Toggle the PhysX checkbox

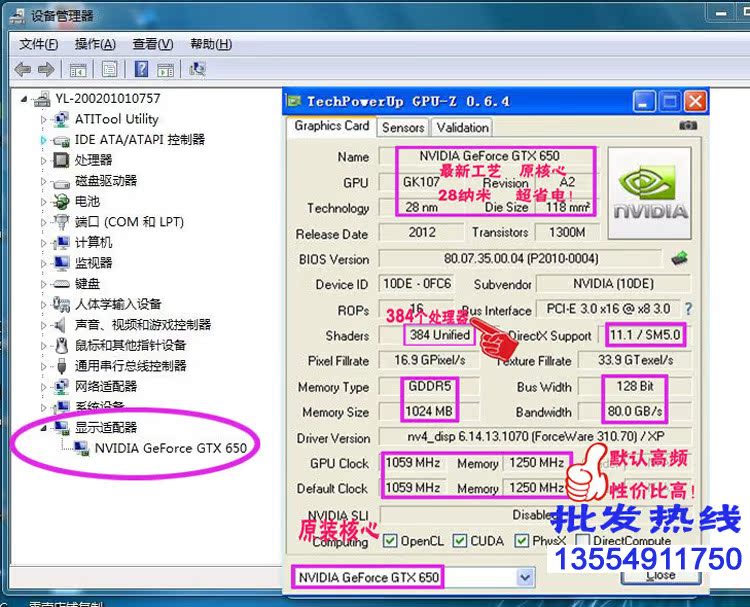521,541
